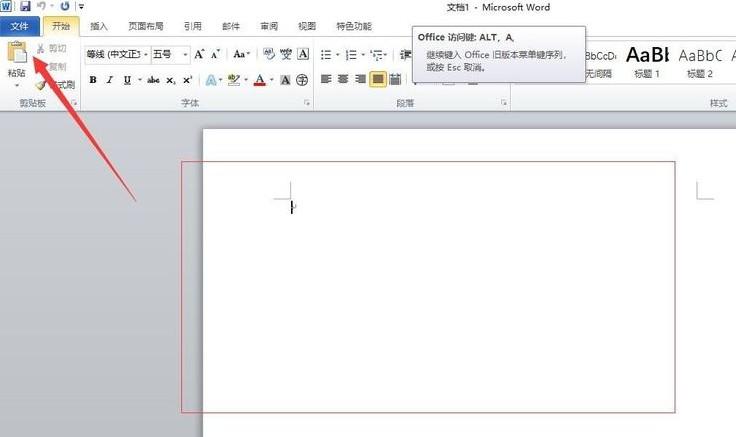Open the numbering library dropdown arrow
Viewport: 736px width, 437px height.
(x=362, y=55)
